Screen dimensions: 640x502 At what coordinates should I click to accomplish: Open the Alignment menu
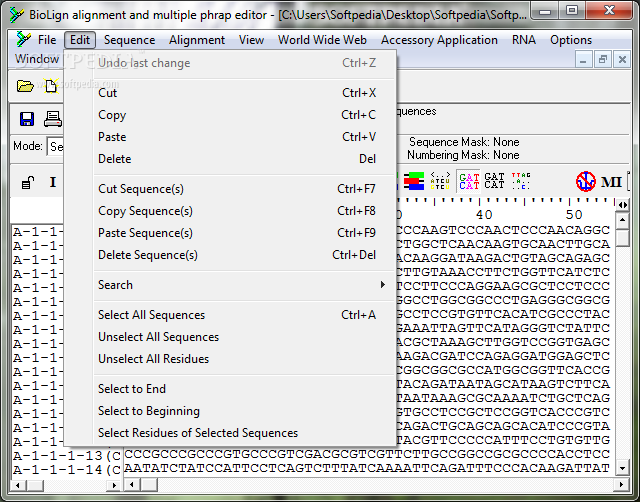[x=197, y=40]
